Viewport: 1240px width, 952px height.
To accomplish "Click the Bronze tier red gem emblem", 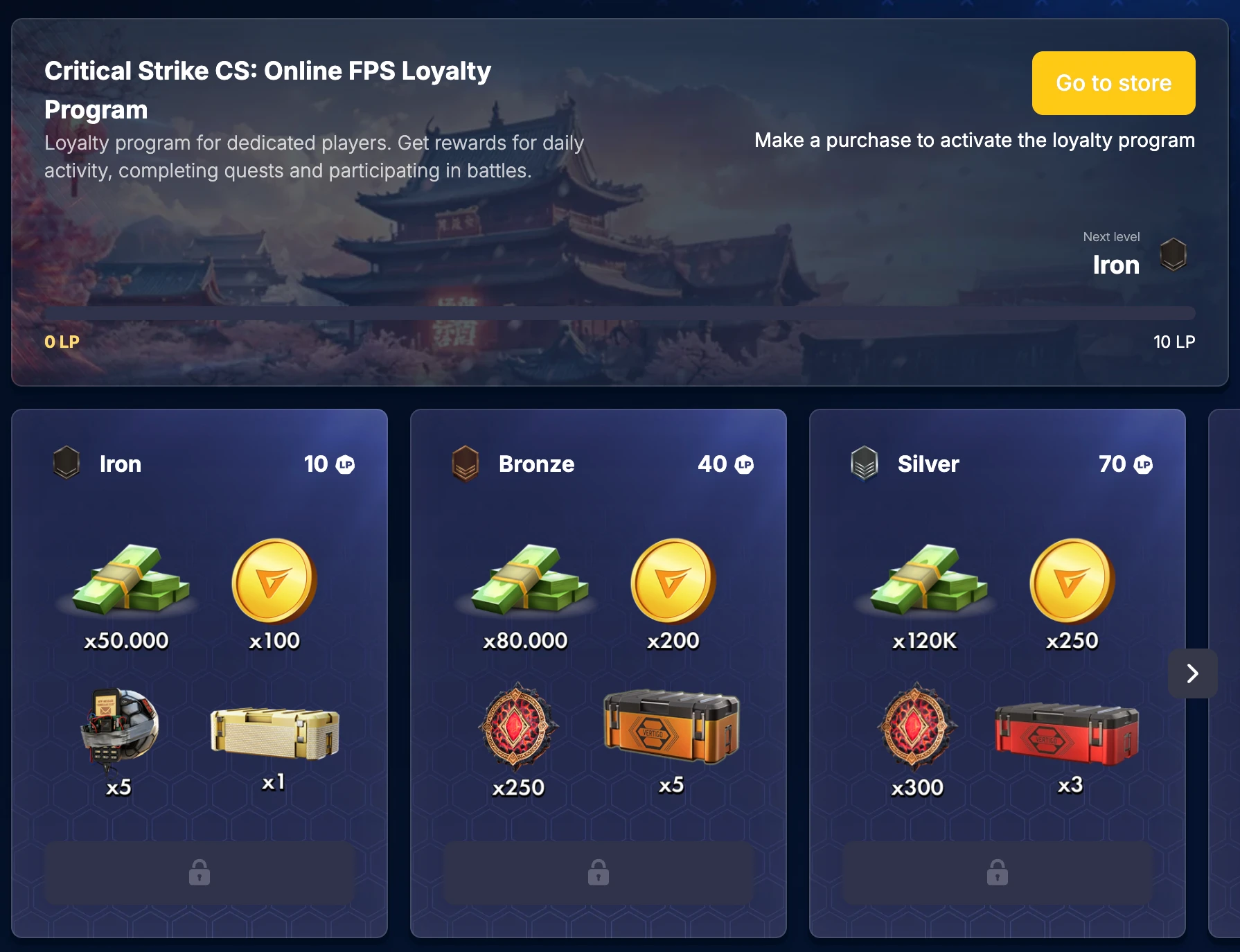I will tap(517, 728).
